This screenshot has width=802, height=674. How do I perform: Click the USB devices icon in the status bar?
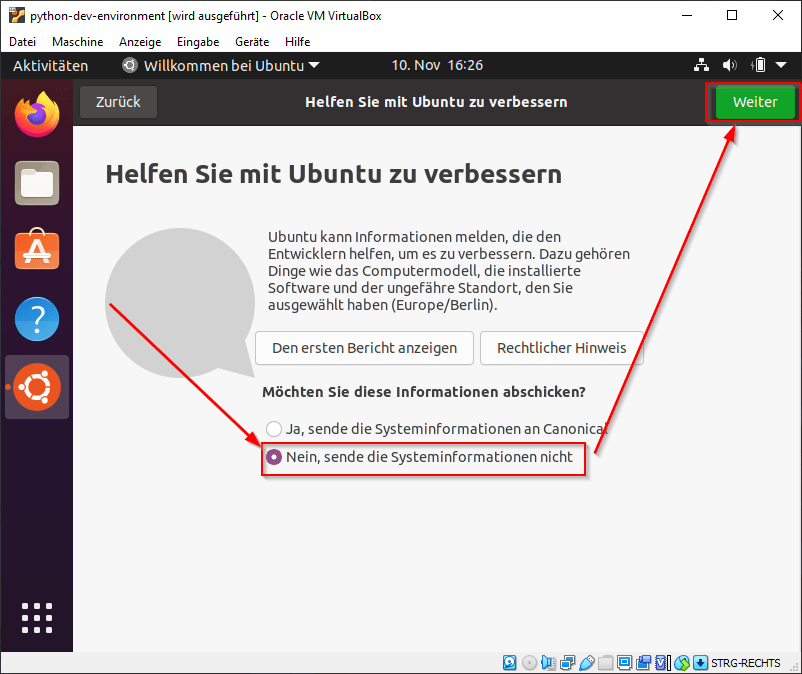pos(586,662)
